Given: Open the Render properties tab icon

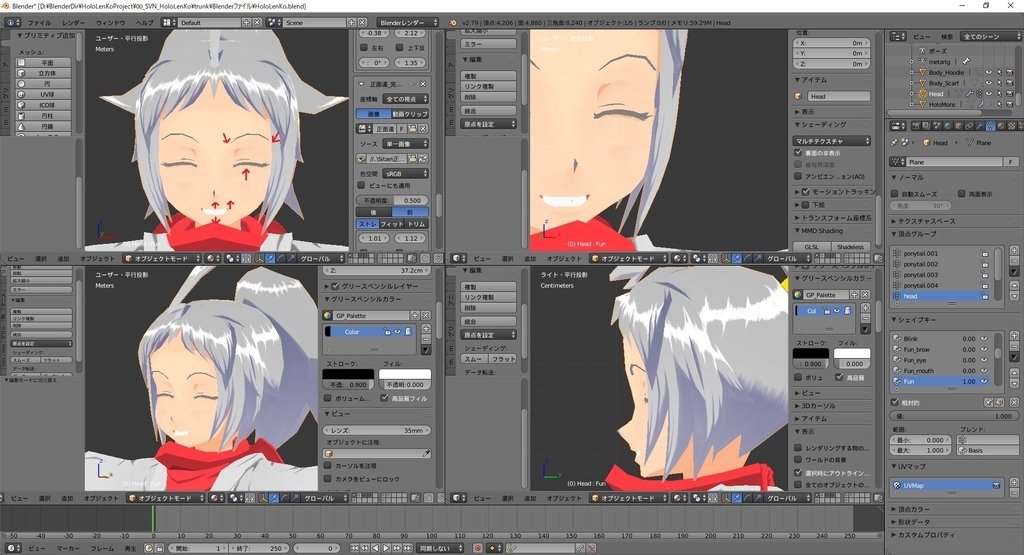Looking at the screenshot, I should click(x=916, y=126).
